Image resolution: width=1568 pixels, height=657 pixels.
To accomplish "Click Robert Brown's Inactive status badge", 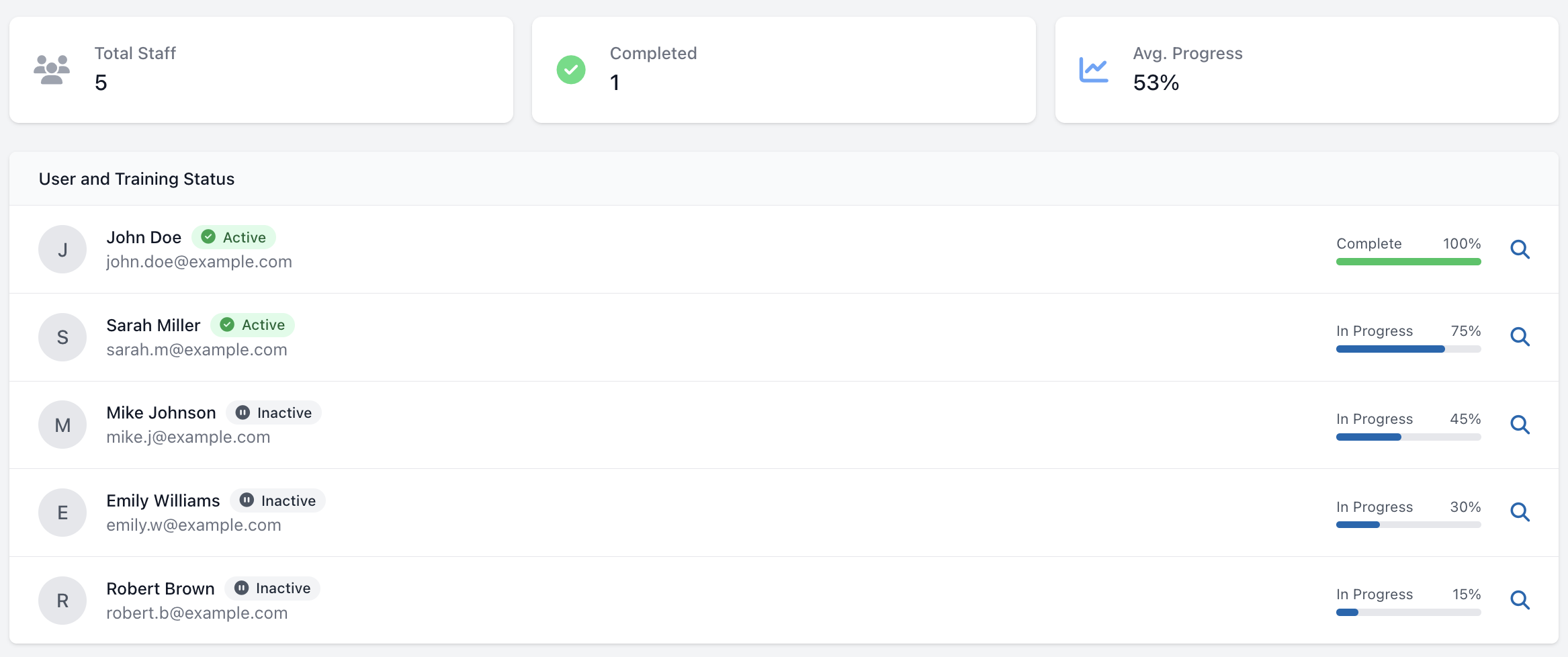I will pos(273,588).
